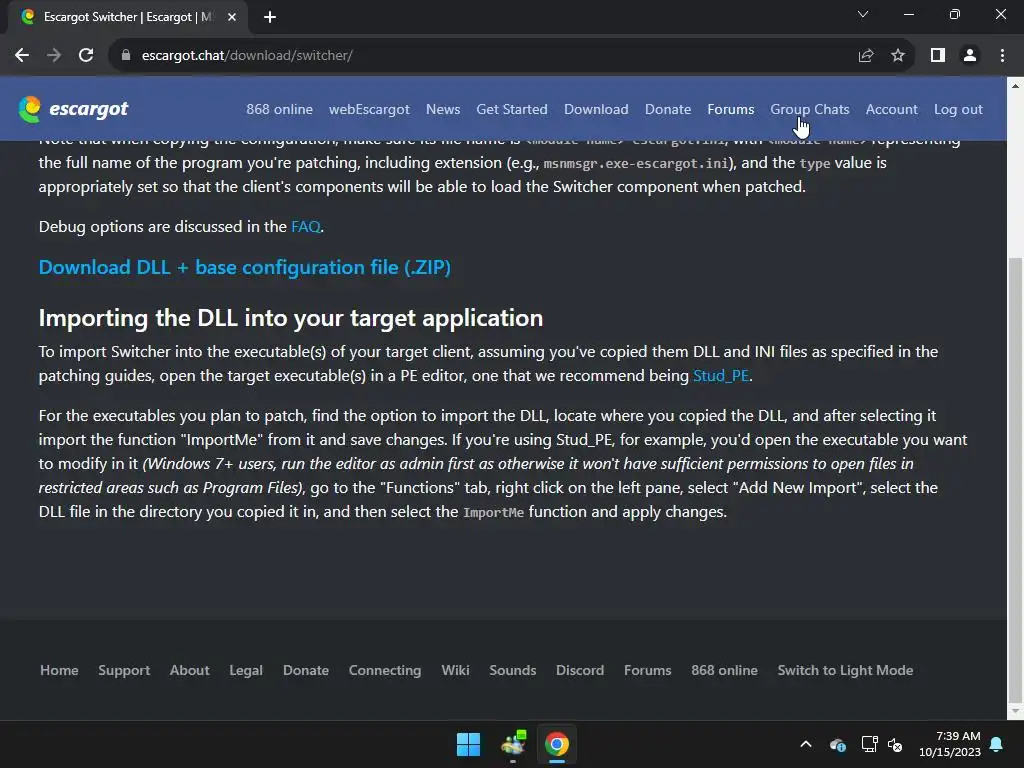Open the Chrome profile icon
The image size is (1024, 768).
(970, 56)
